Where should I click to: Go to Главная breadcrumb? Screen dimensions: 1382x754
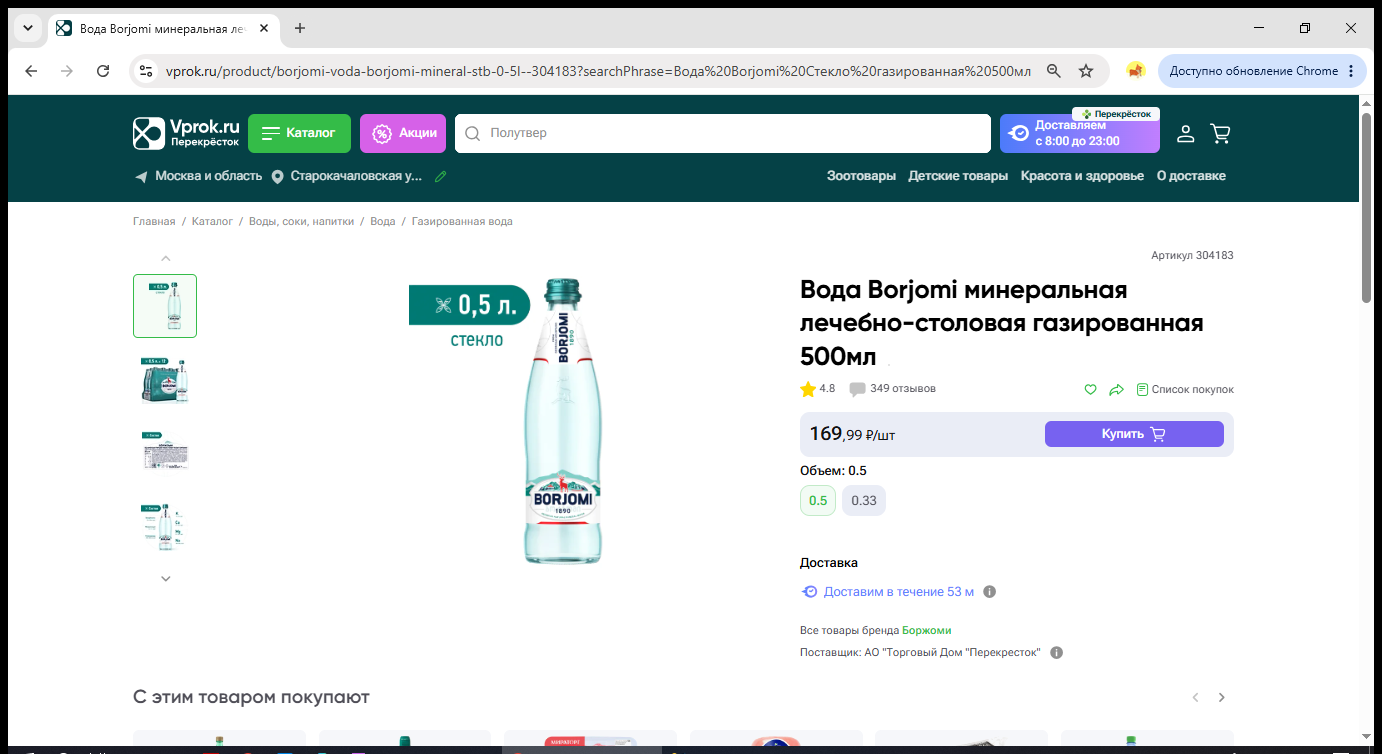coord(154,221)
